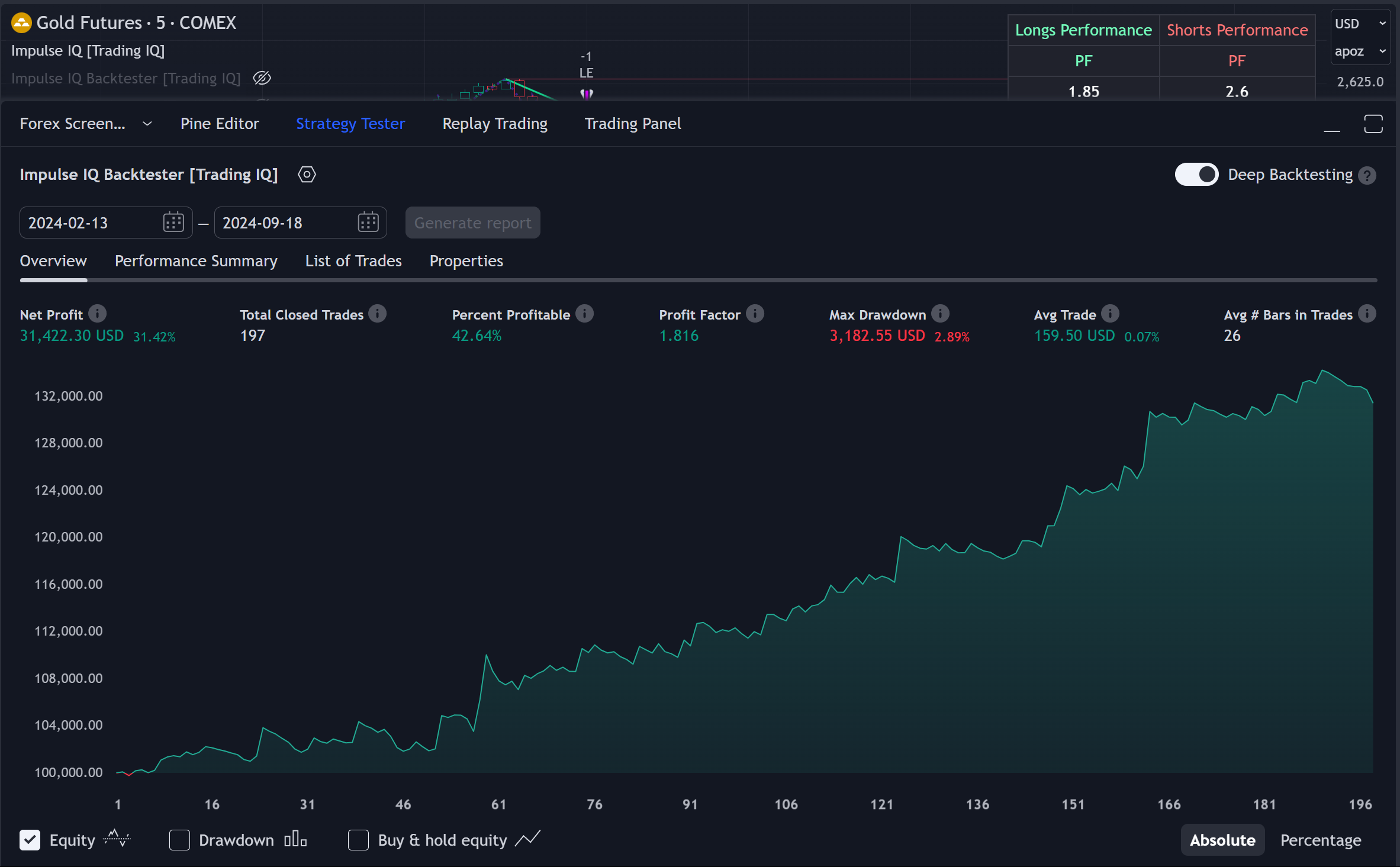Show the Avg # Bars in Trades info icon

tap(1367, 313)
